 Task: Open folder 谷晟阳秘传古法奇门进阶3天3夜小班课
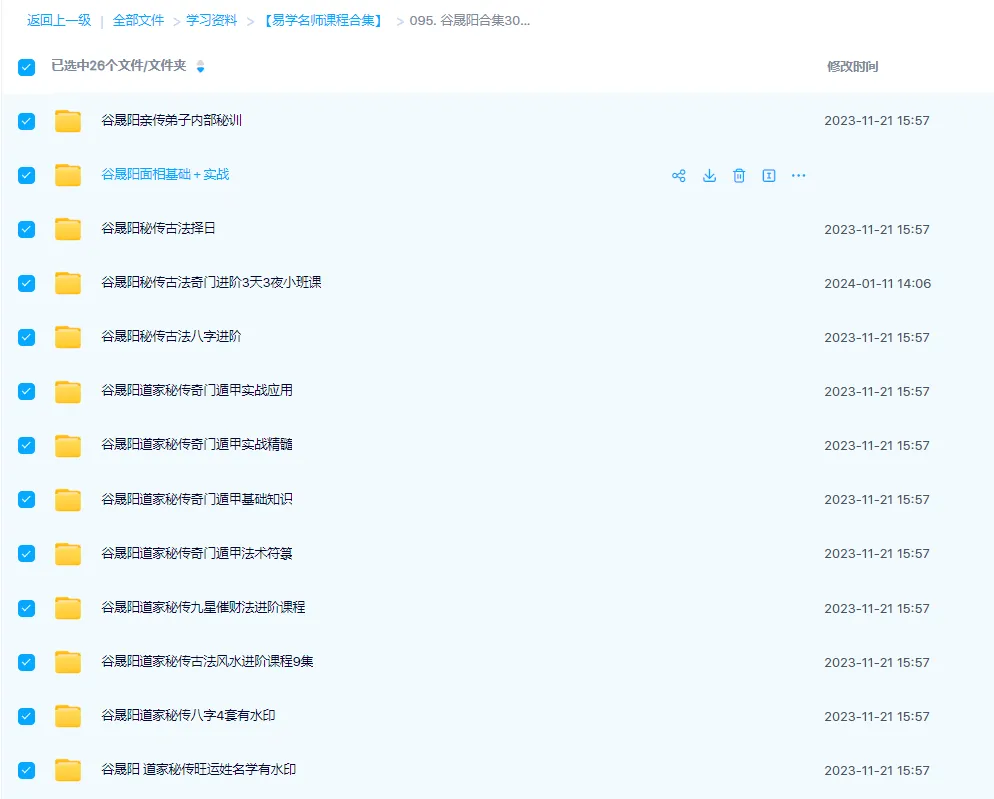(x=211, y=282)
